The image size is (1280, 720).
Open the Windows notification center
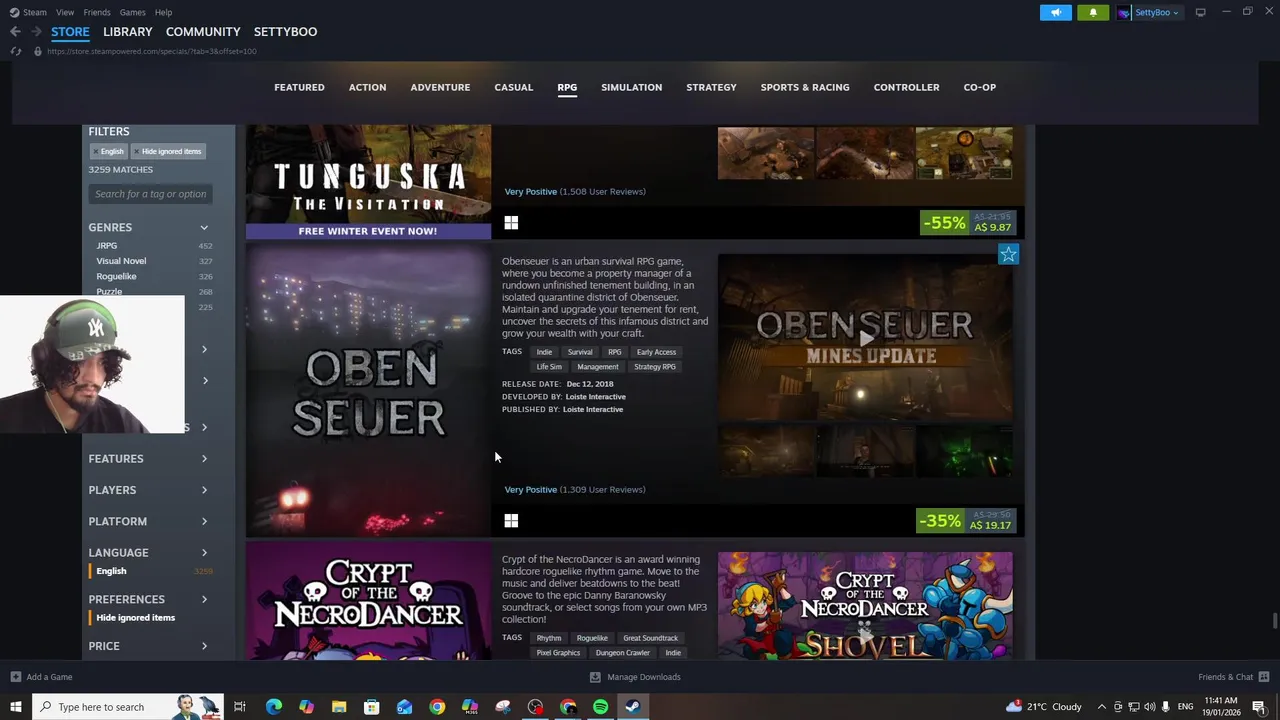pos(1259,707)
